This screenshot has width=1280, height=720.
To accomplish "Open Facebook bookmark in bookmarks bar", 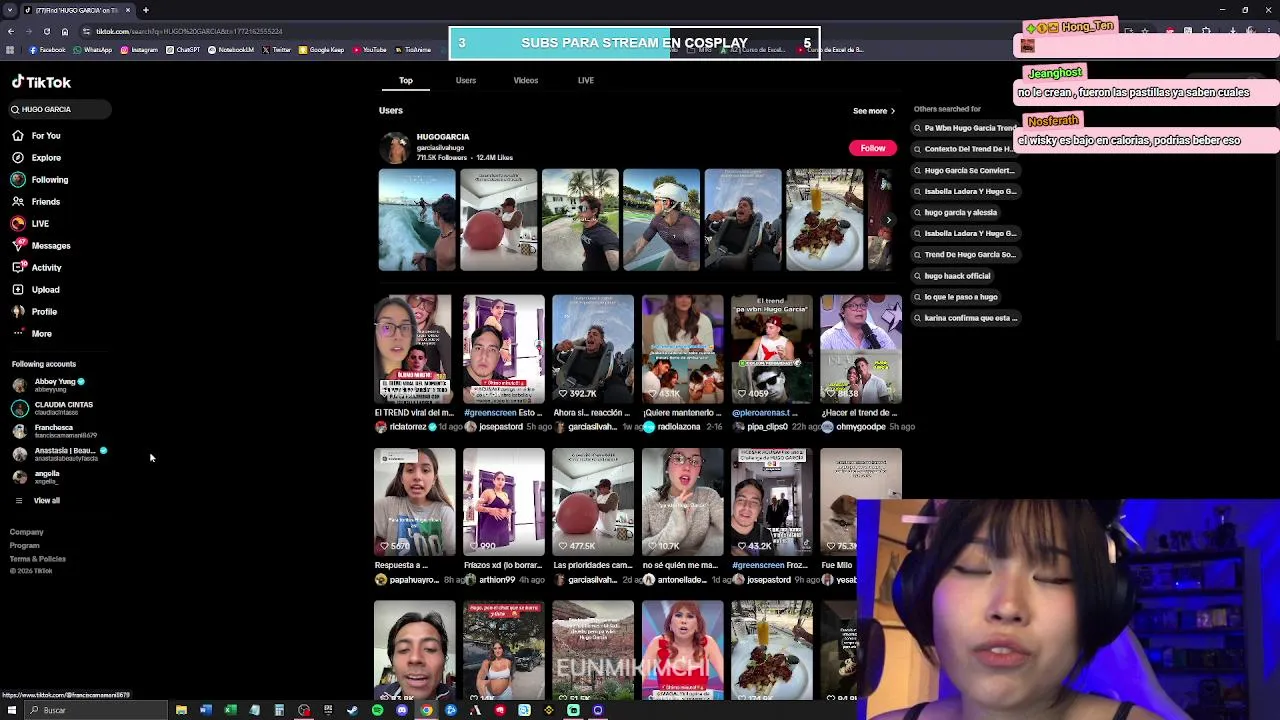I will (47, 49).
